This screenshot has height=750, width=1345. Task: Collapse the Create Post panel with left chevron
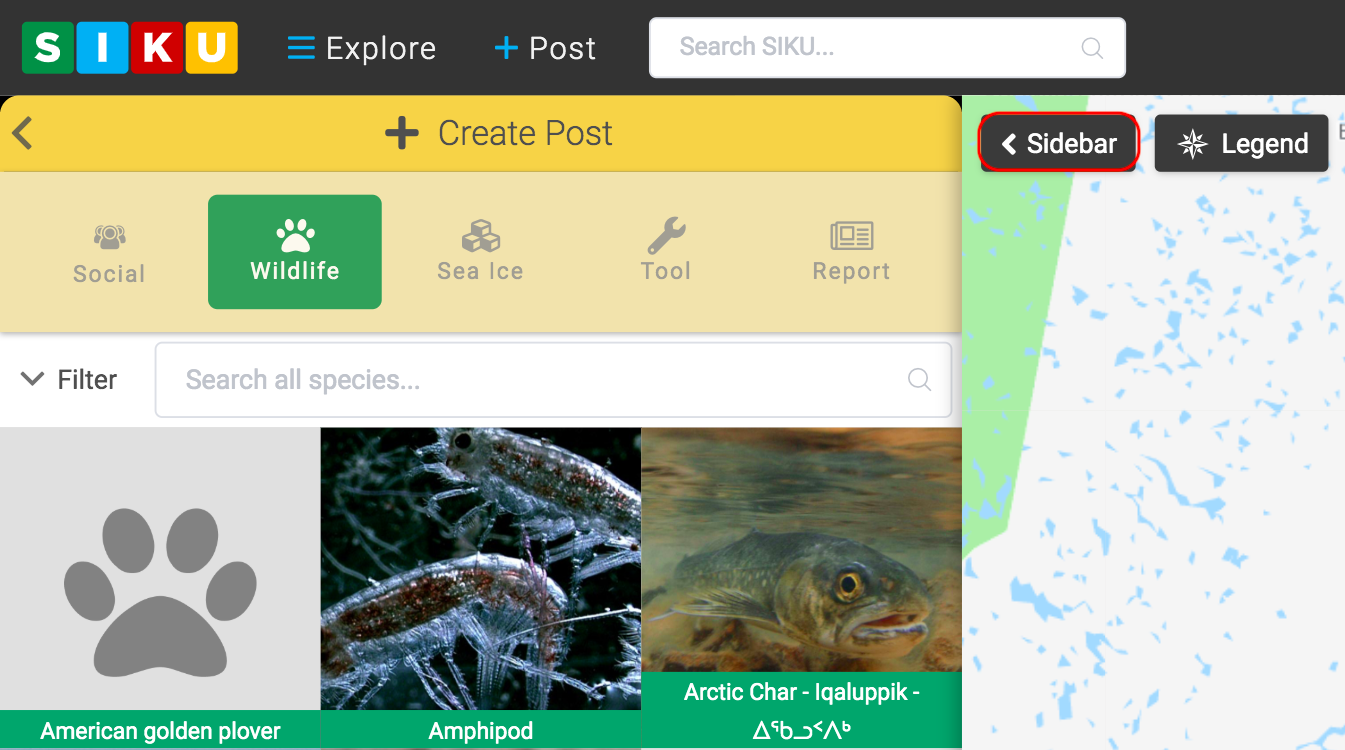click(x=22, y=132)
